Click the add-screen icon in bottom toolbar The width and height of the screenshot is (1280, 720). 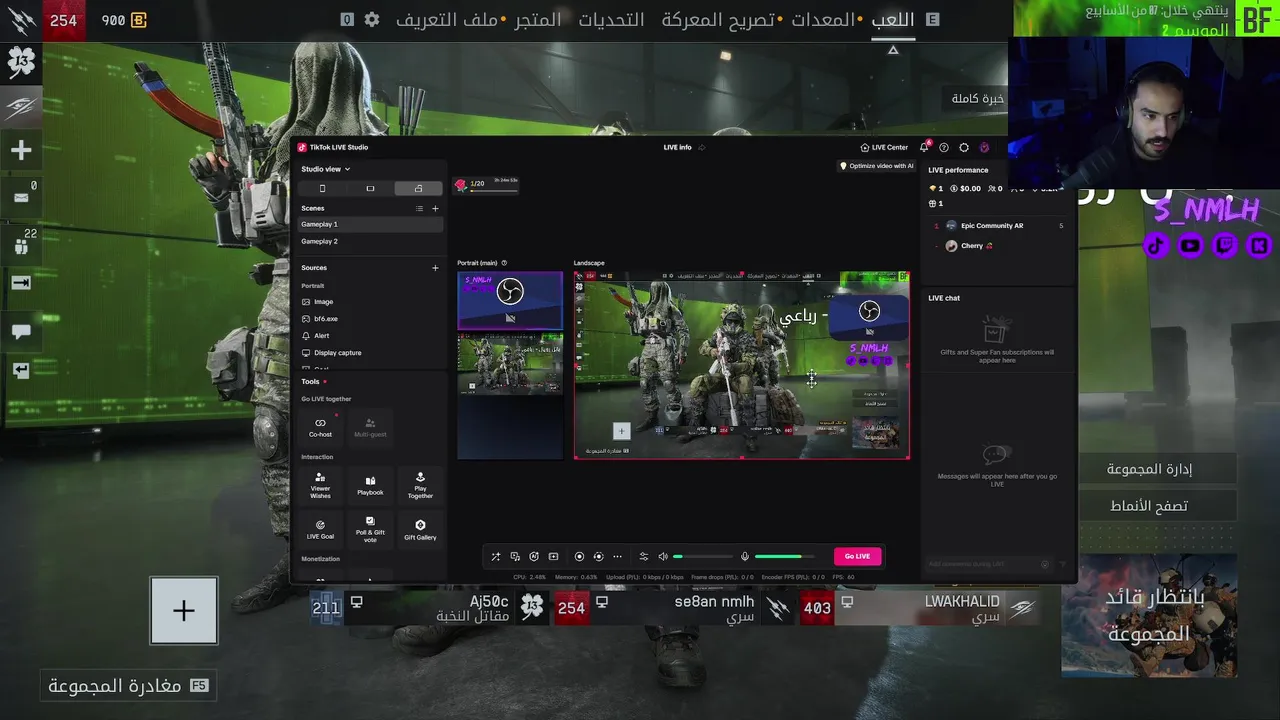(553, 556)
